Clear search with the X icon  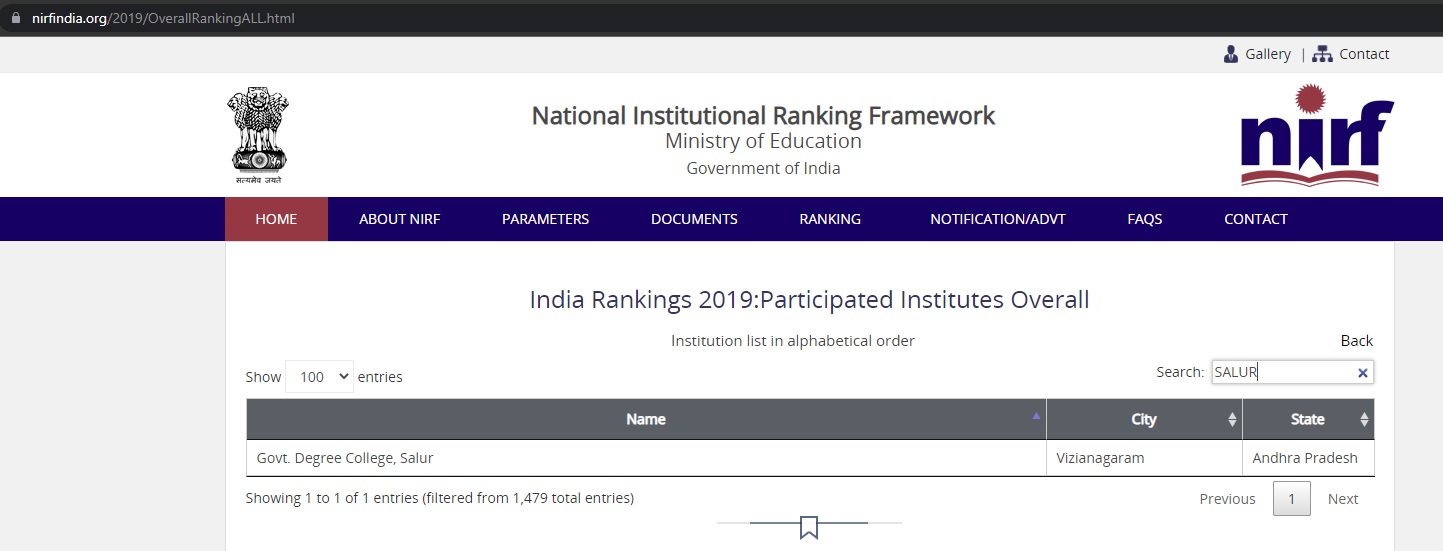1362,373
